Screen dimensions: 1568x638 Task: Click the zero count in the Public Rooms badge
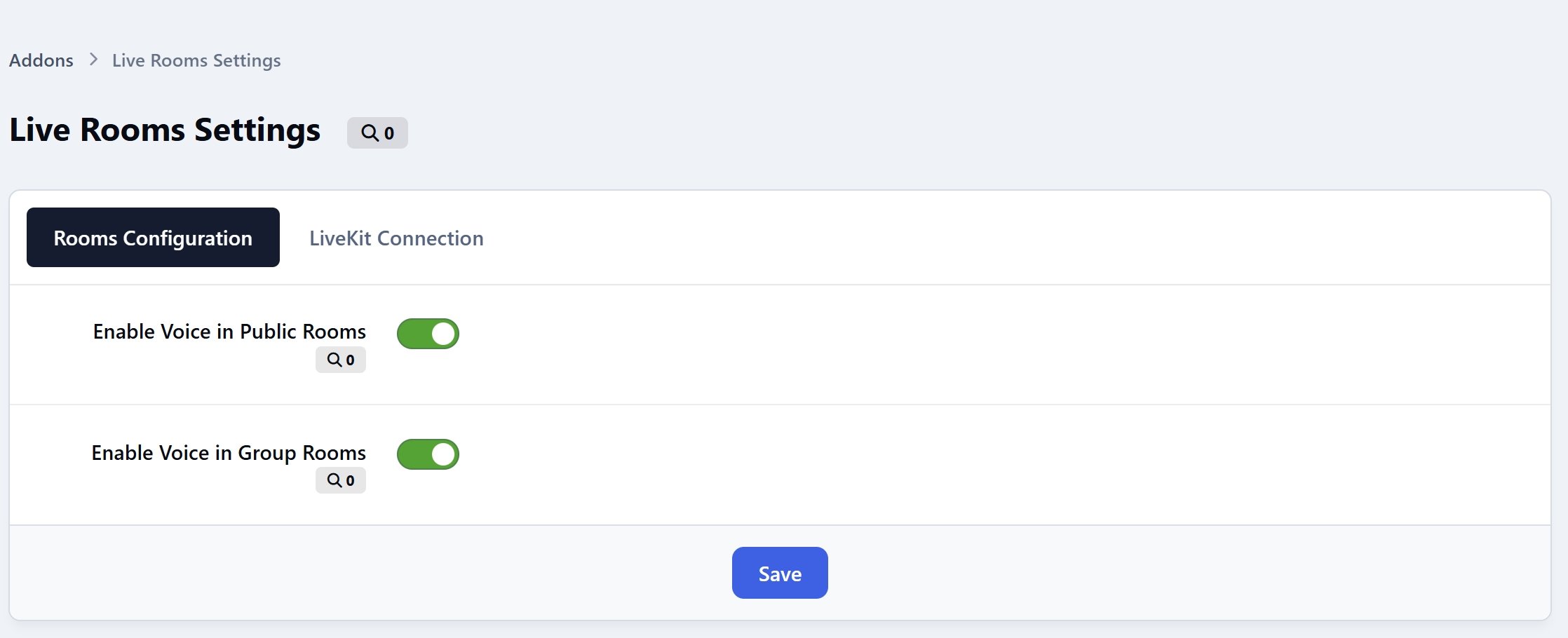(x=350, y=360)
